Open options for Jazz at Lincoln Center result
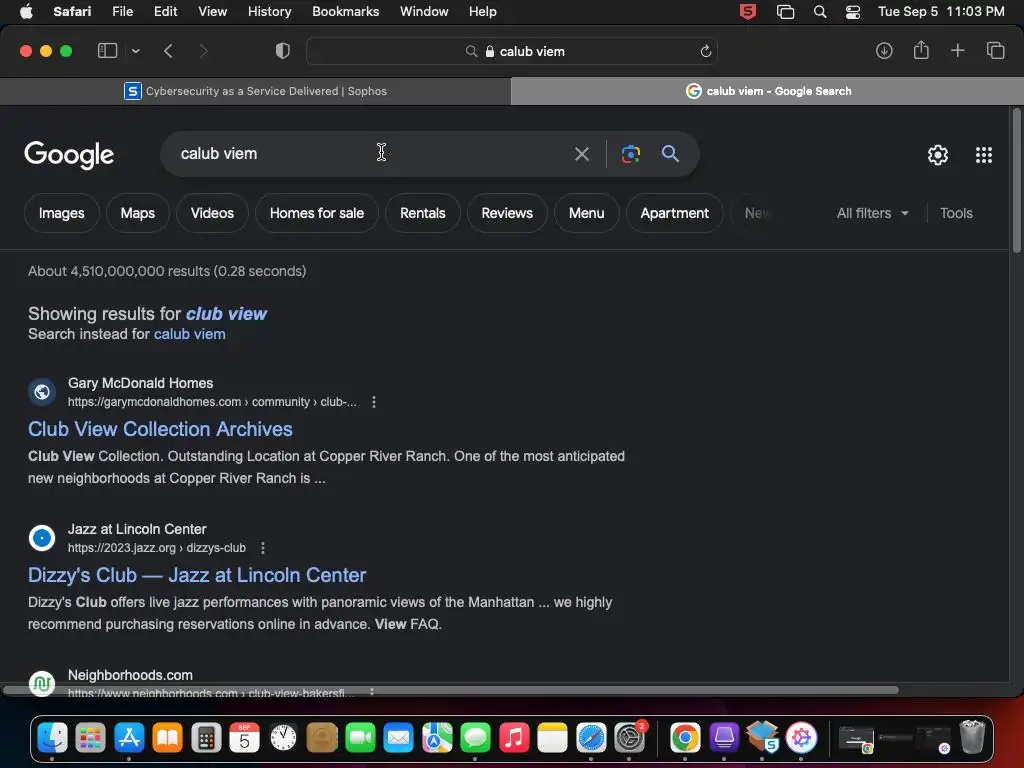This screenshot has height=768, width=1024. [x=263, y=548]
